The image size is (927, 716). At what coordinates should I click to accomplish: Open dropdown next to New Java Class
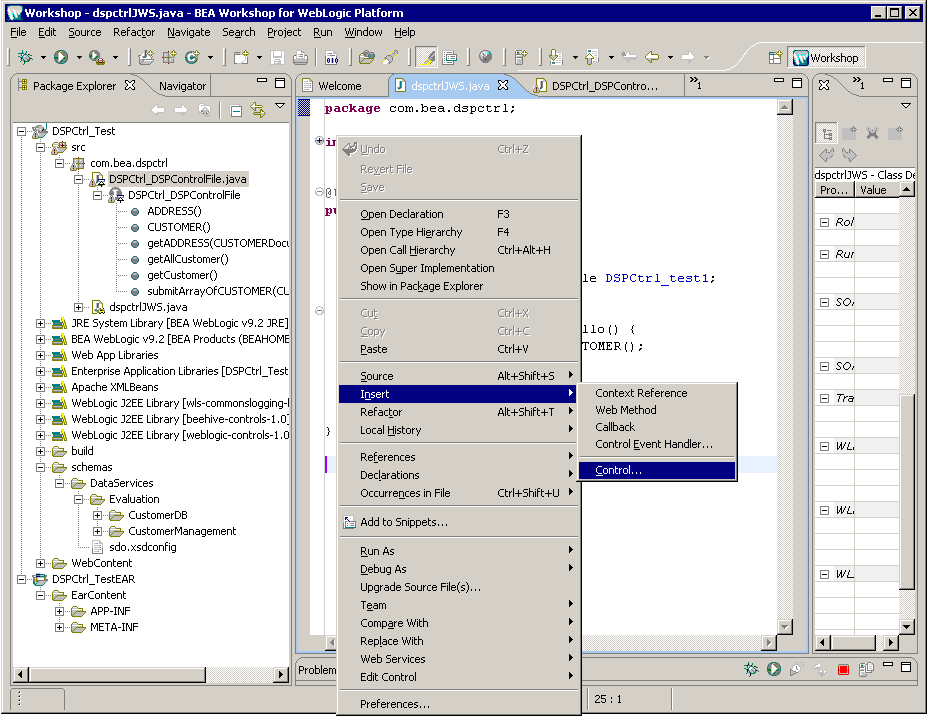pyautogui.click(x=210, y=58)
